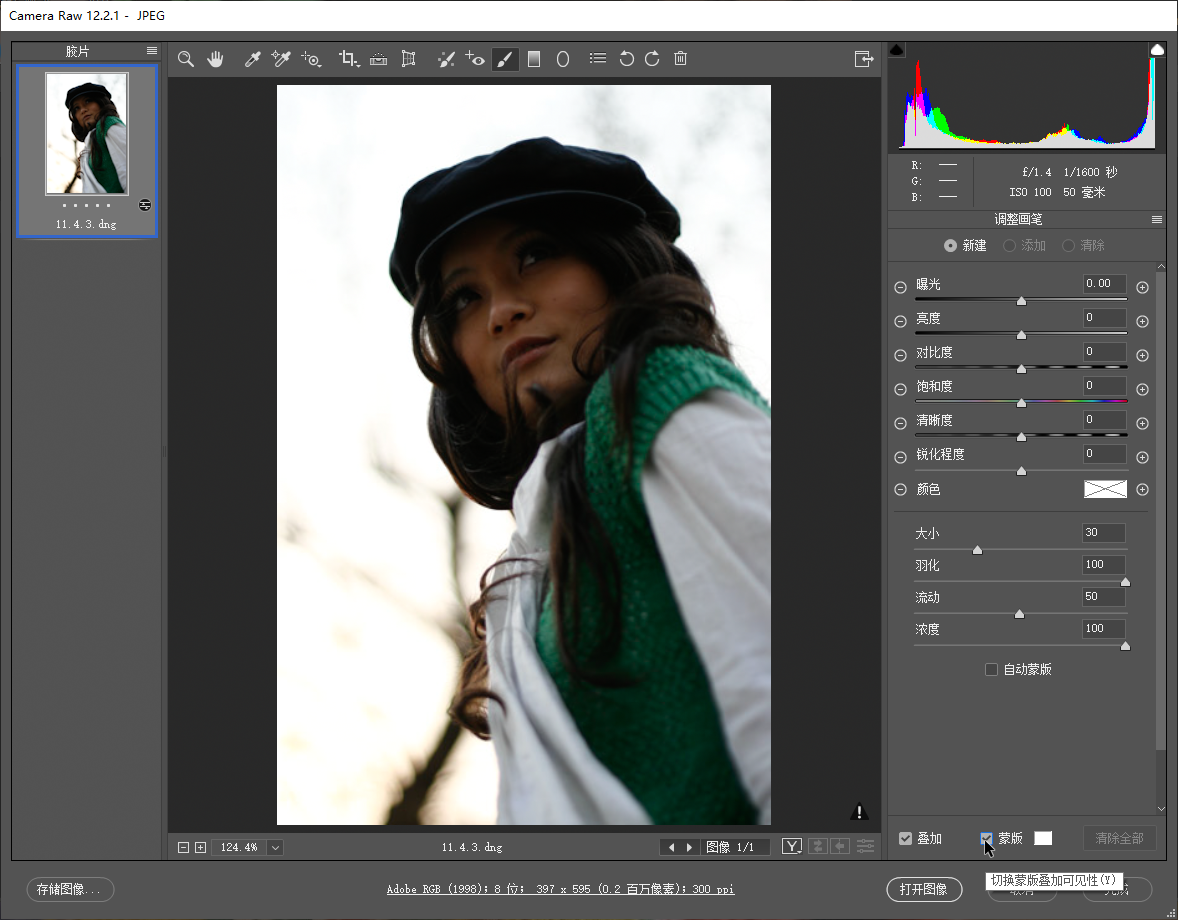Select the White Balance eyedropper tool
Viewport: 1178px width, 920px height.
(252, 60)
